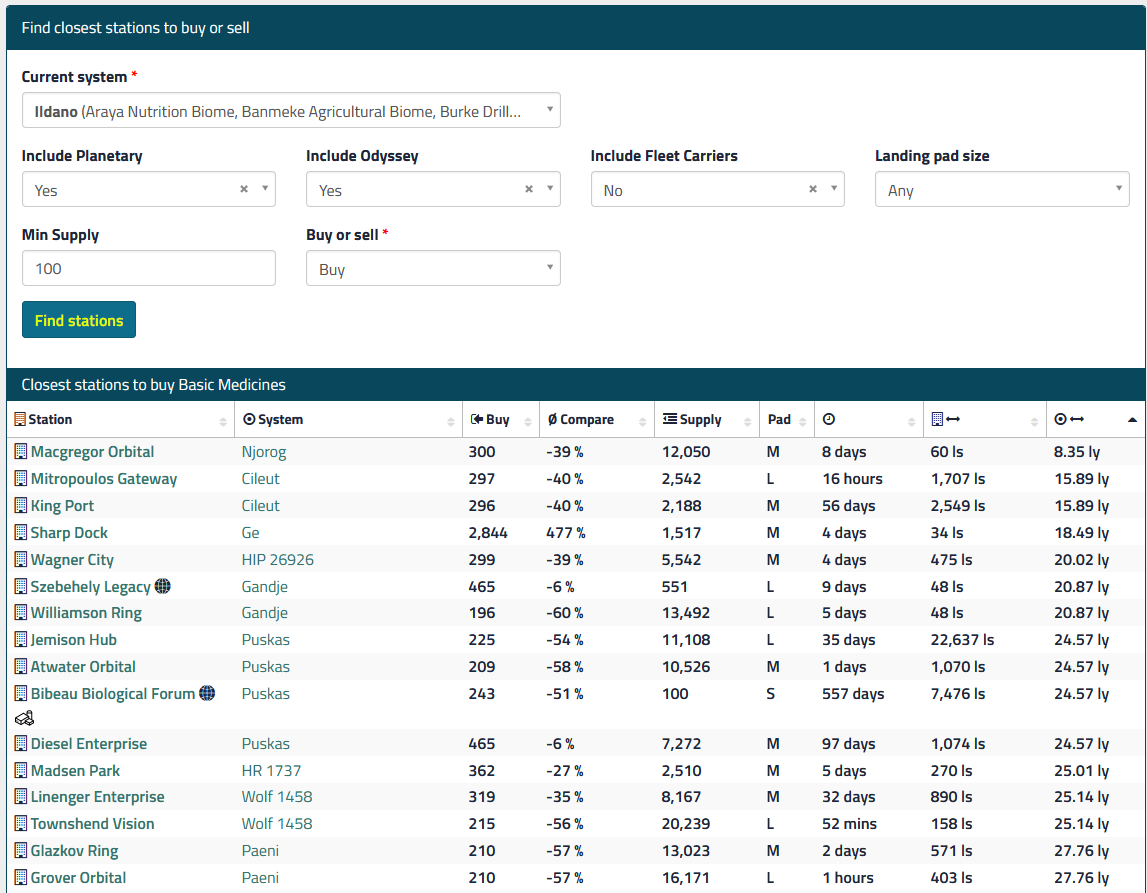This screenshot has width=1147, height=893.
Task: Click the station icon beside King Port
Action: point(20,506)
